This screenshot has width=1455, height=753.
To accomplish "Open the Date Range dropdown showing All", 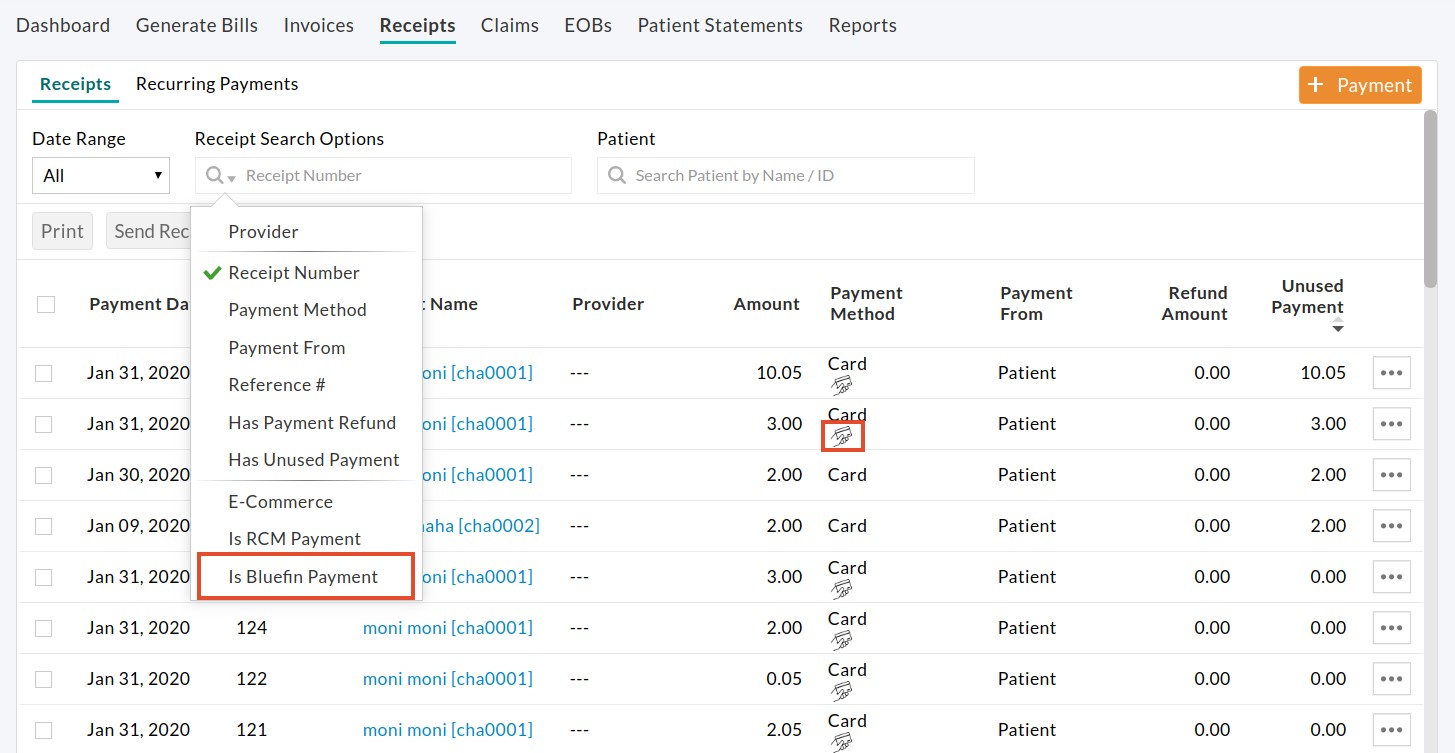I will click(x=100, y=175).
